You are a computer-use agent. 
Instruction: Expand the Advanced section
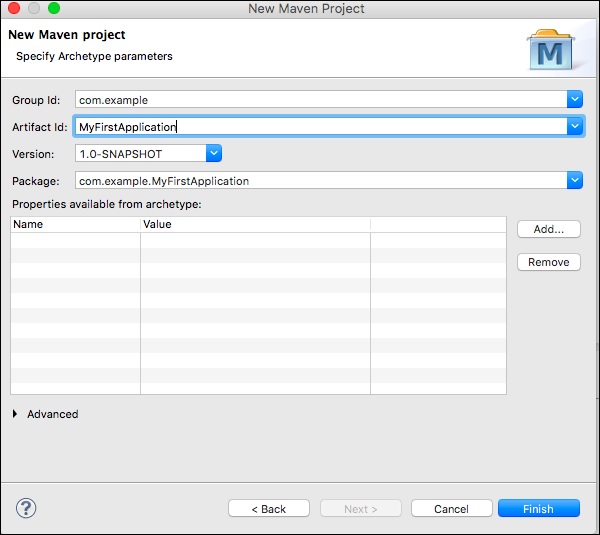tap(15, 414)
